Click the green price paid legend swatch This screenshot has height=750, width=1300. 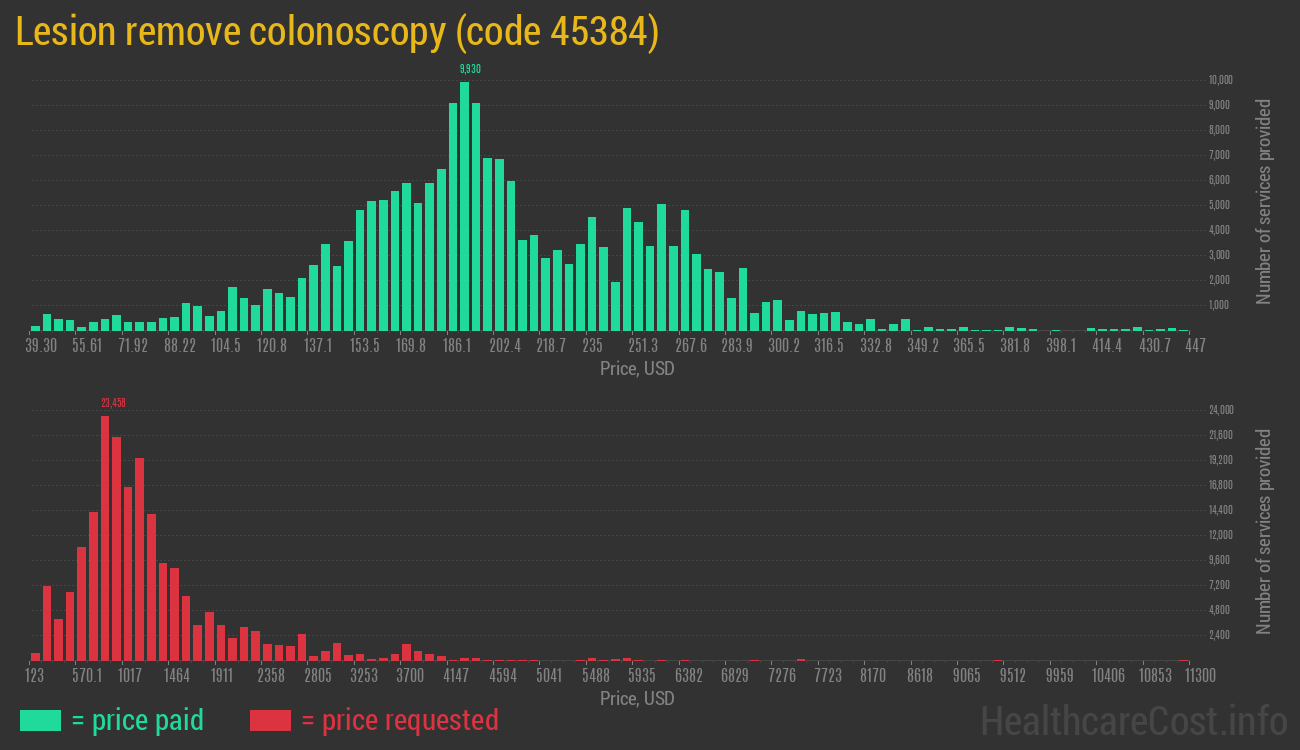click(x=40, y=720)
